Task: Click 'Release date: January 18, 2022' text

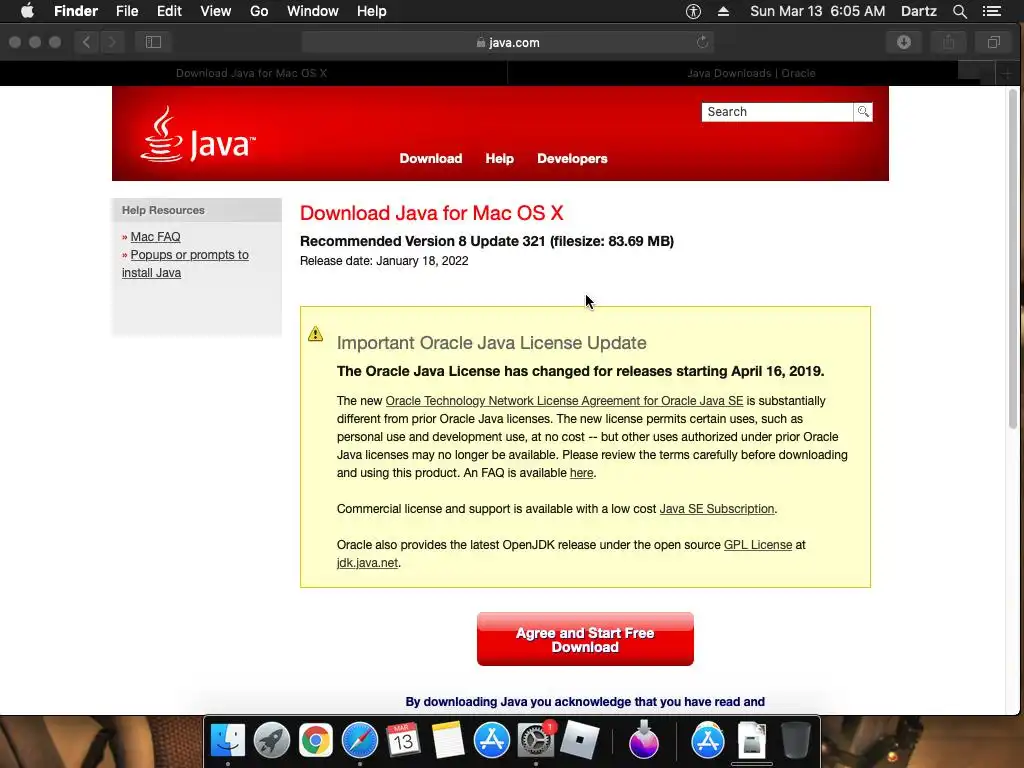Action: pos(384,261)
